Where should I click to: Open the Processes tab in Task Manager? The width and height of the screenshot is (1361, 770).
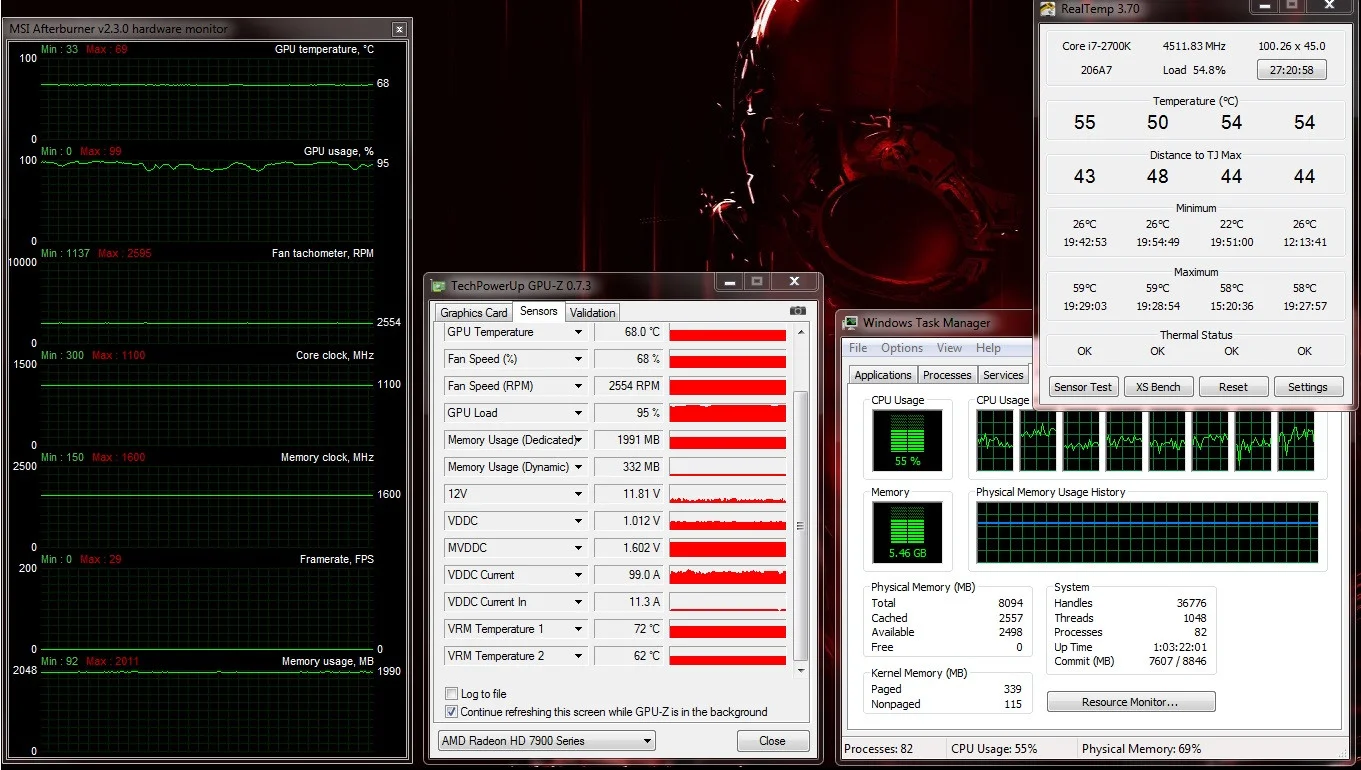(947, 375)
